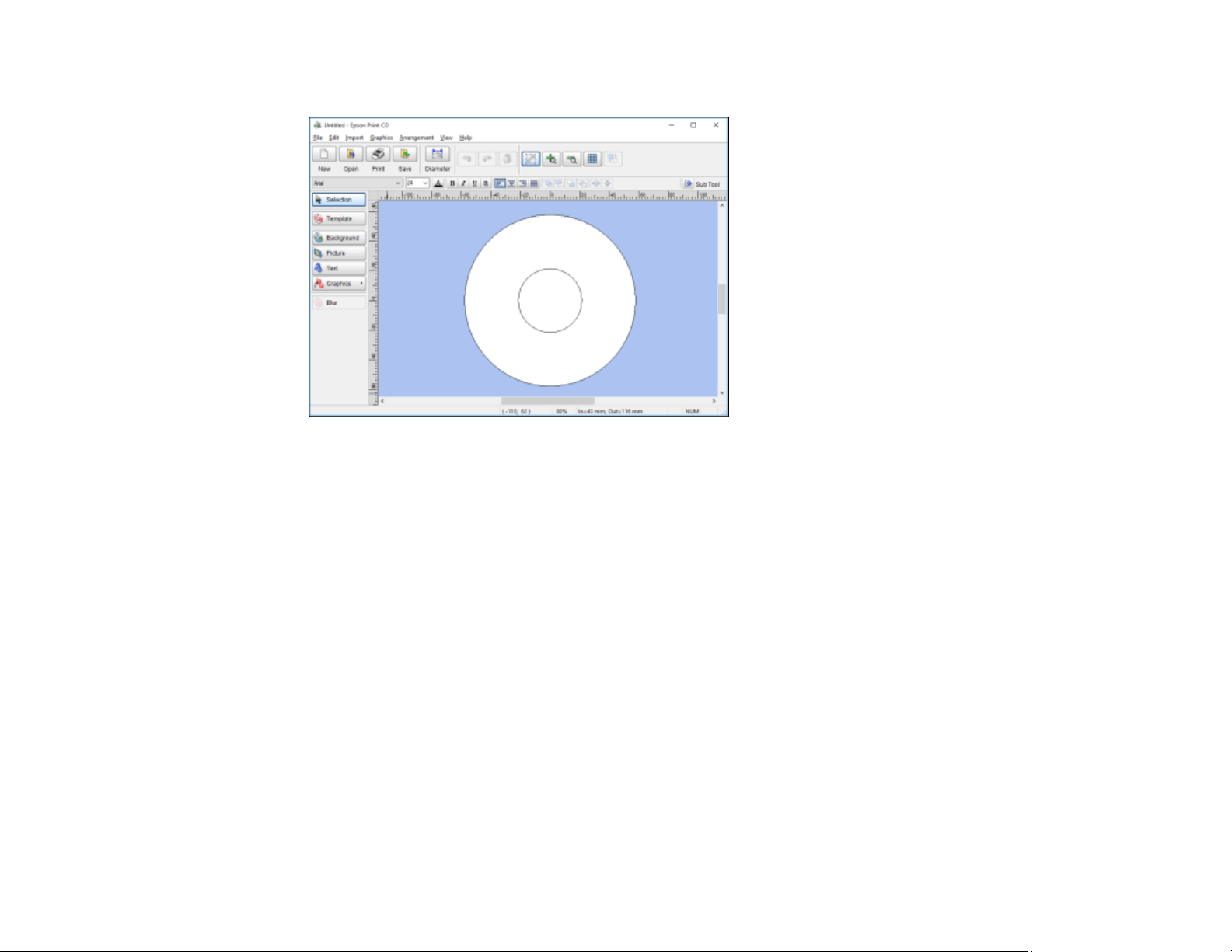The height and width of the screenshot is (952, 1232).
Task: Open the View menu
Action: click(446, 138)
